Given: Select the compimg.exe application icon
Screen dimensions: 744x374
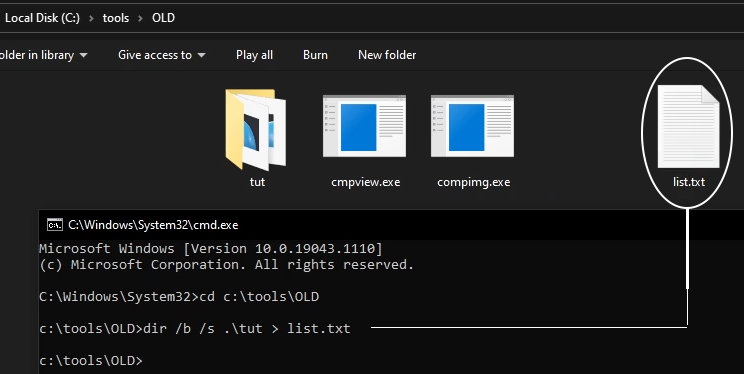Looking at the screenshot, I should (x=473, y=126).
